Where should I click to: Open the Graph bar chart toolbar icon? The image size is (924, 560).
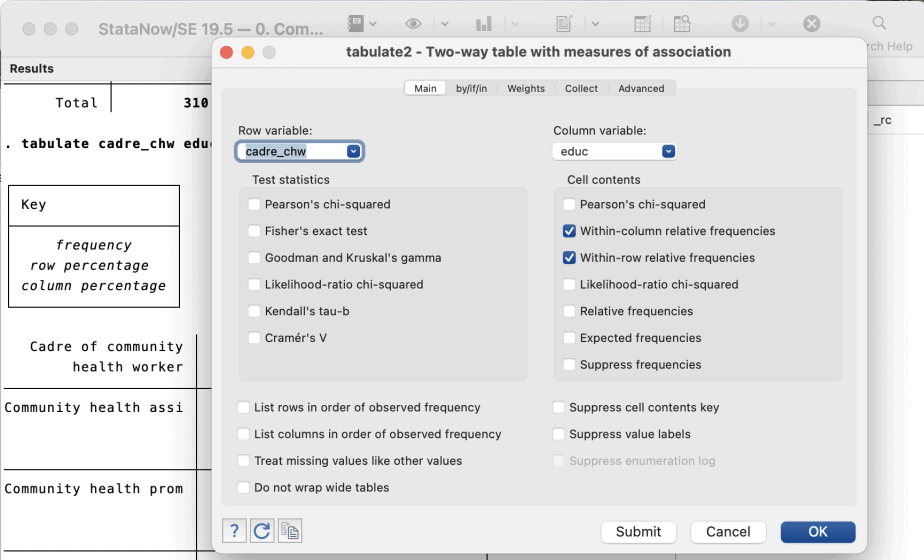pos(484,23)
